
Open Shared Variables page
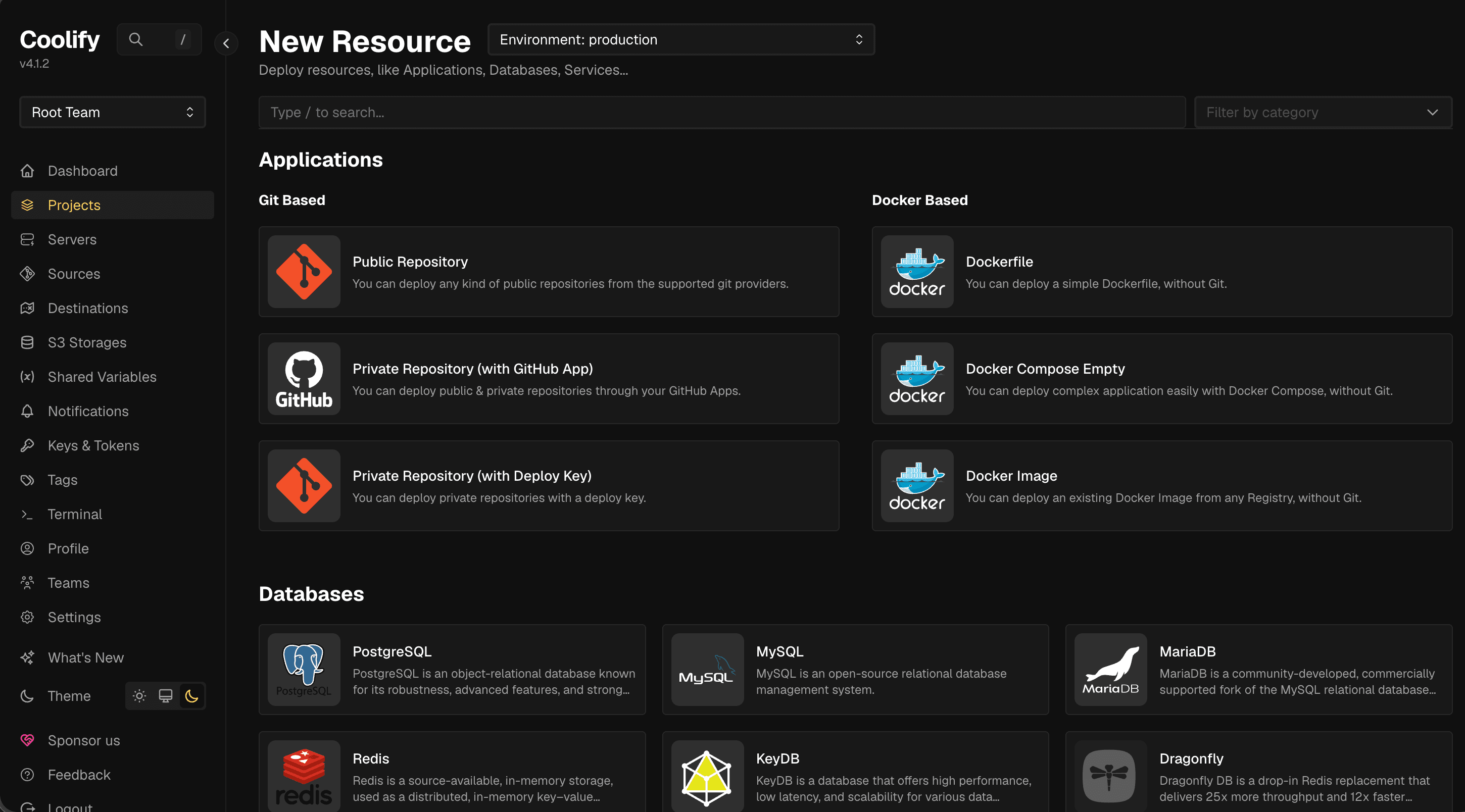coord(113,376)
